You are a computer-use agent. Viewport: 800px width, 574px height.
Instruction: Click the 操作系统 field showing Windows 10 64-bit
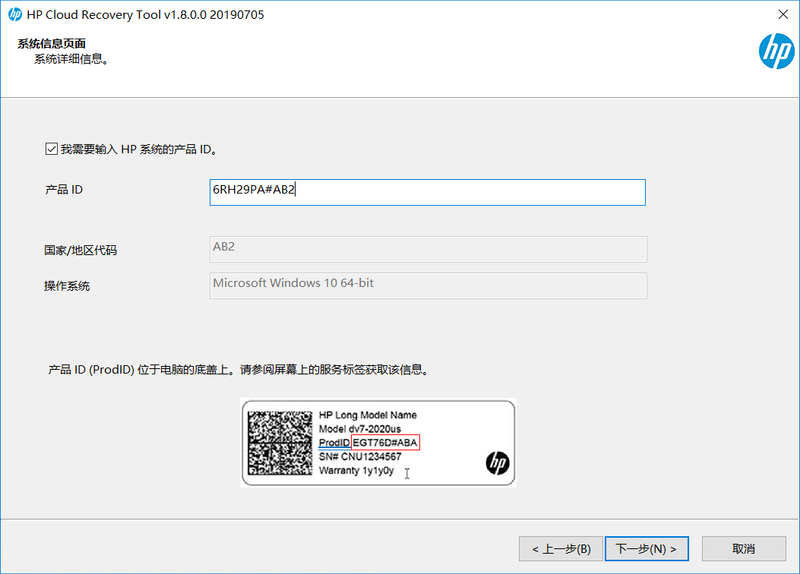(x=427, y=285)
